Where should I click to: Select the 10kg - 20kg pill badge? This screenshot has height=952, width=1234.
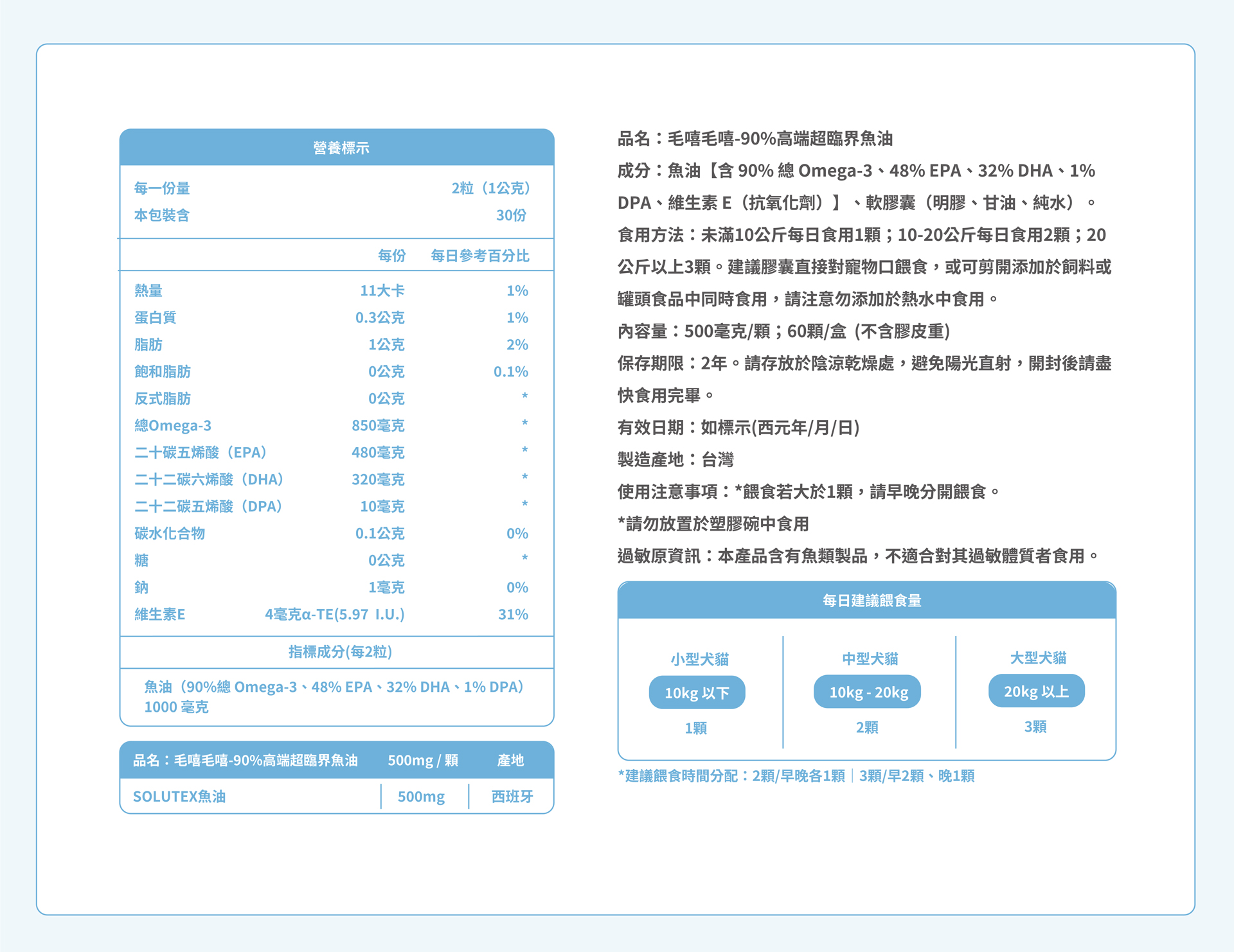867,692
